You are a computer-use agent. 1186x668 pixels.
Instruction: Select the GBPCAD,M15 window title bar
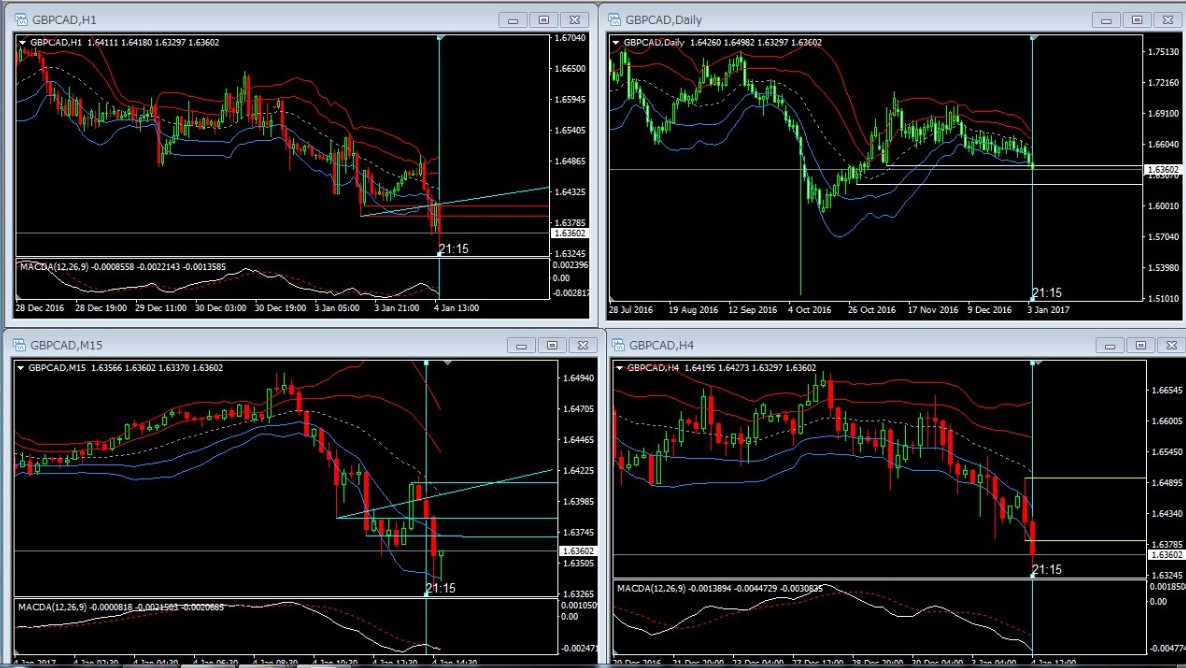pyautogui.click(x=250, y=345)
